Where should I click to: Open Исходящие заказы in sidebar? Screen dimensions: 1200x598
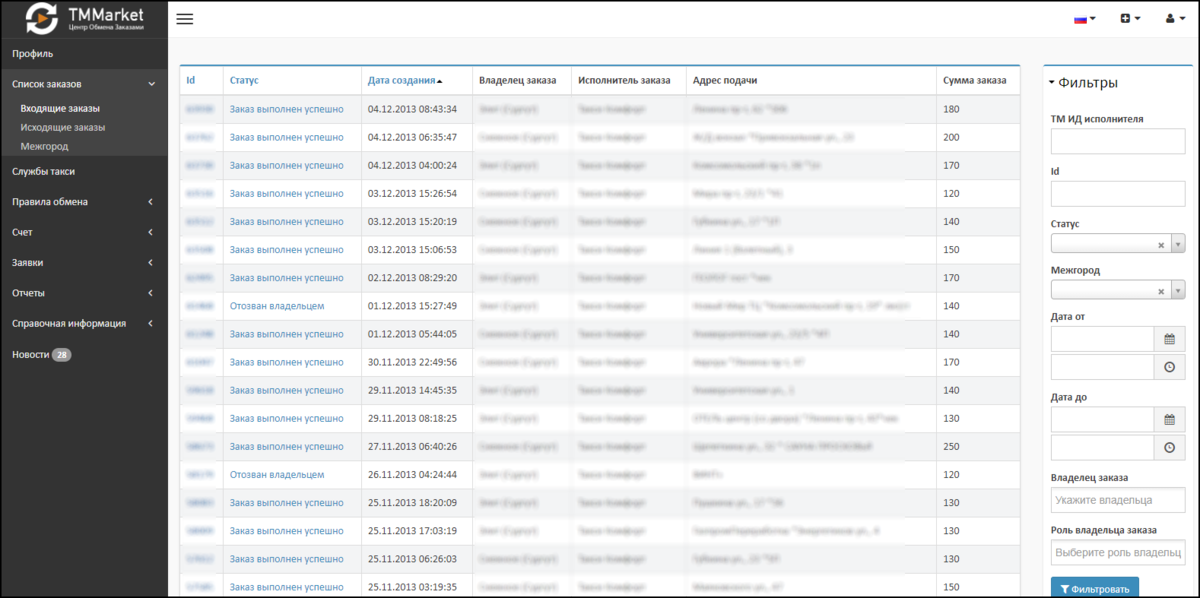[x=62, y=127]
